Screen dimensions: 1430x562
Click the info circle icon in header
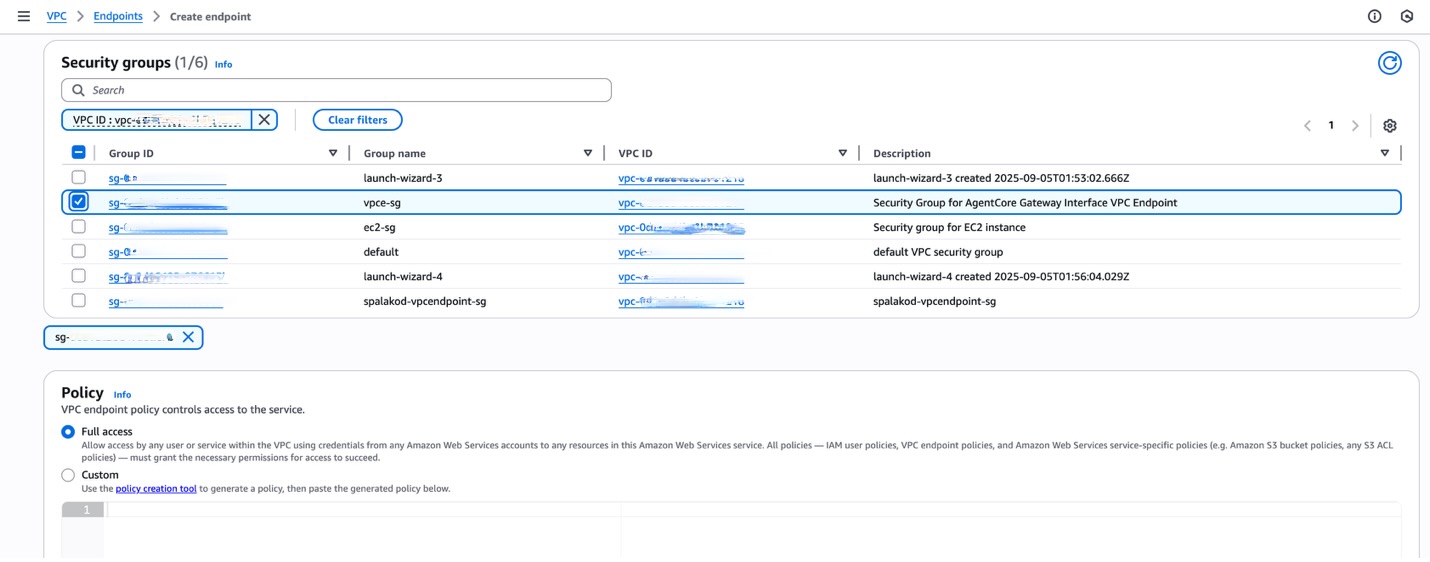[x=1374, y=16]
